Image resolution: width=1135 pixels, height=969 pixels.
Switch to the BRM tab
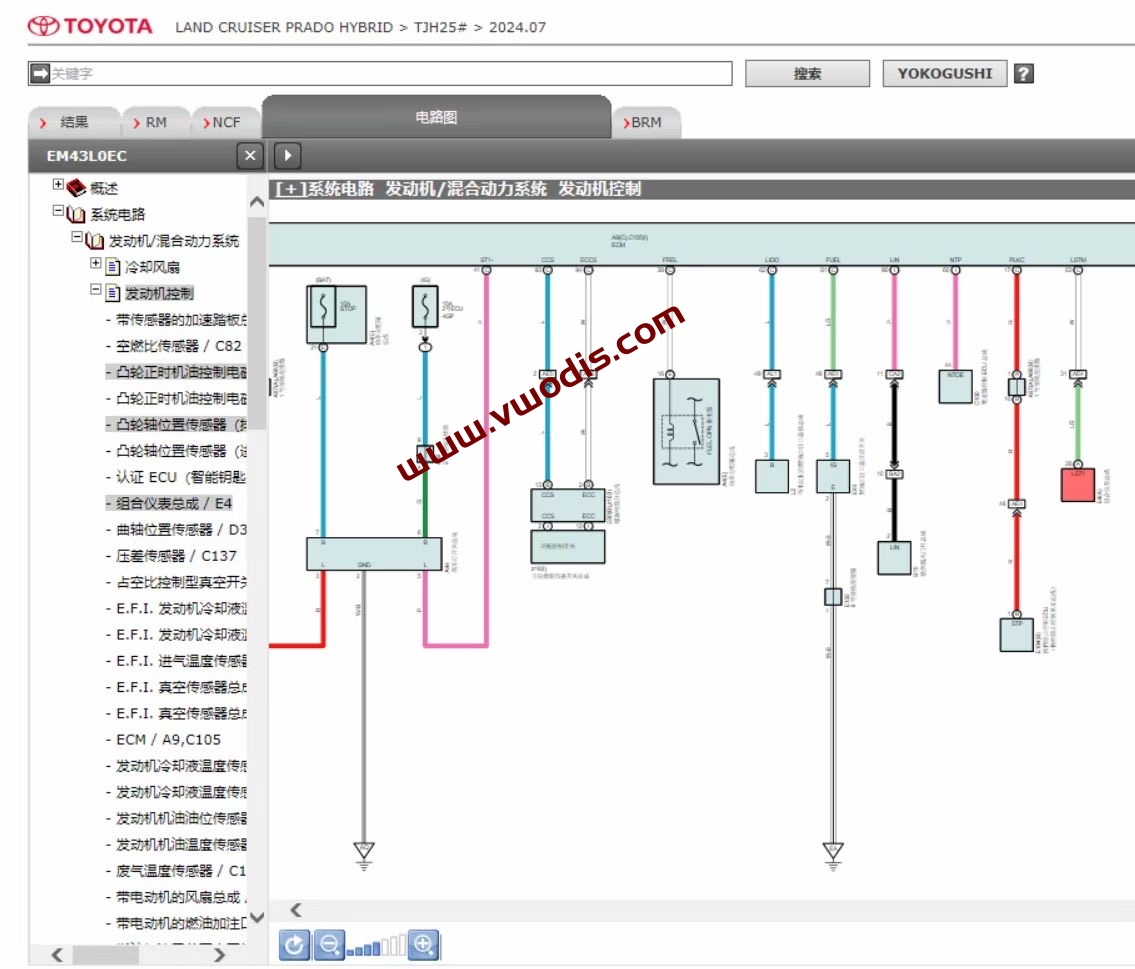point(647,122)
